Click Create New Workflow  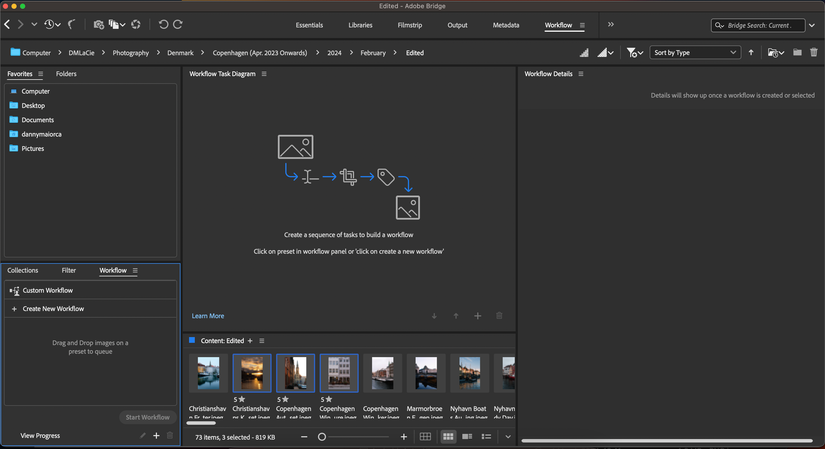pos(53,309)
